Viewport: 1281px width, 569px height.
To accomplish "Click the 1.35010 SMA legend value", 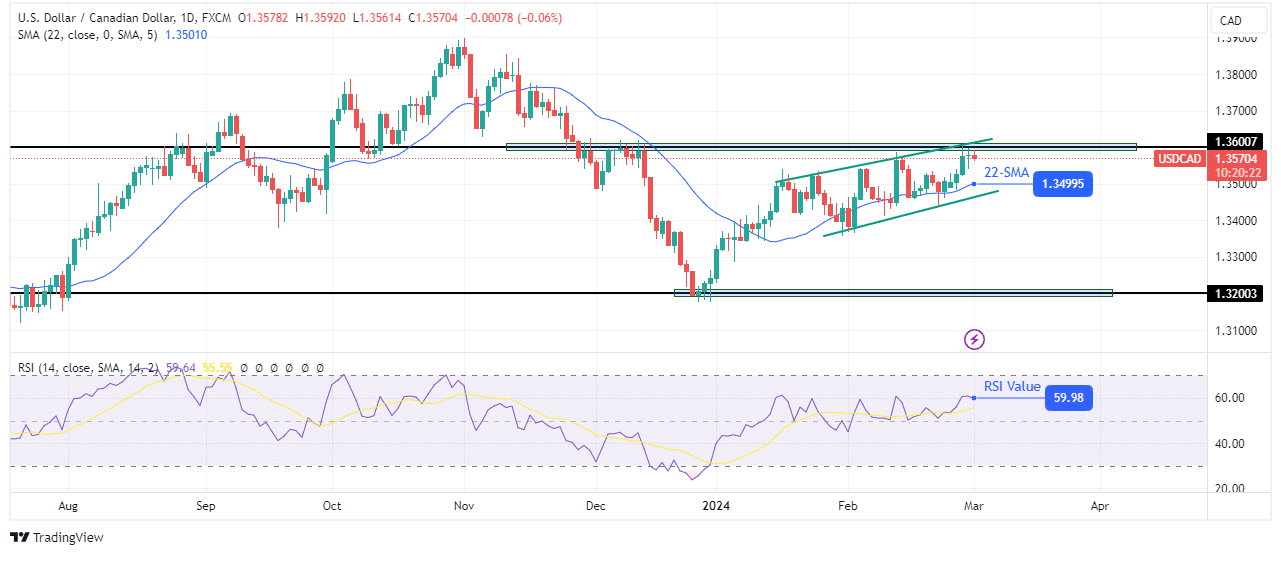I will point(187,36).
